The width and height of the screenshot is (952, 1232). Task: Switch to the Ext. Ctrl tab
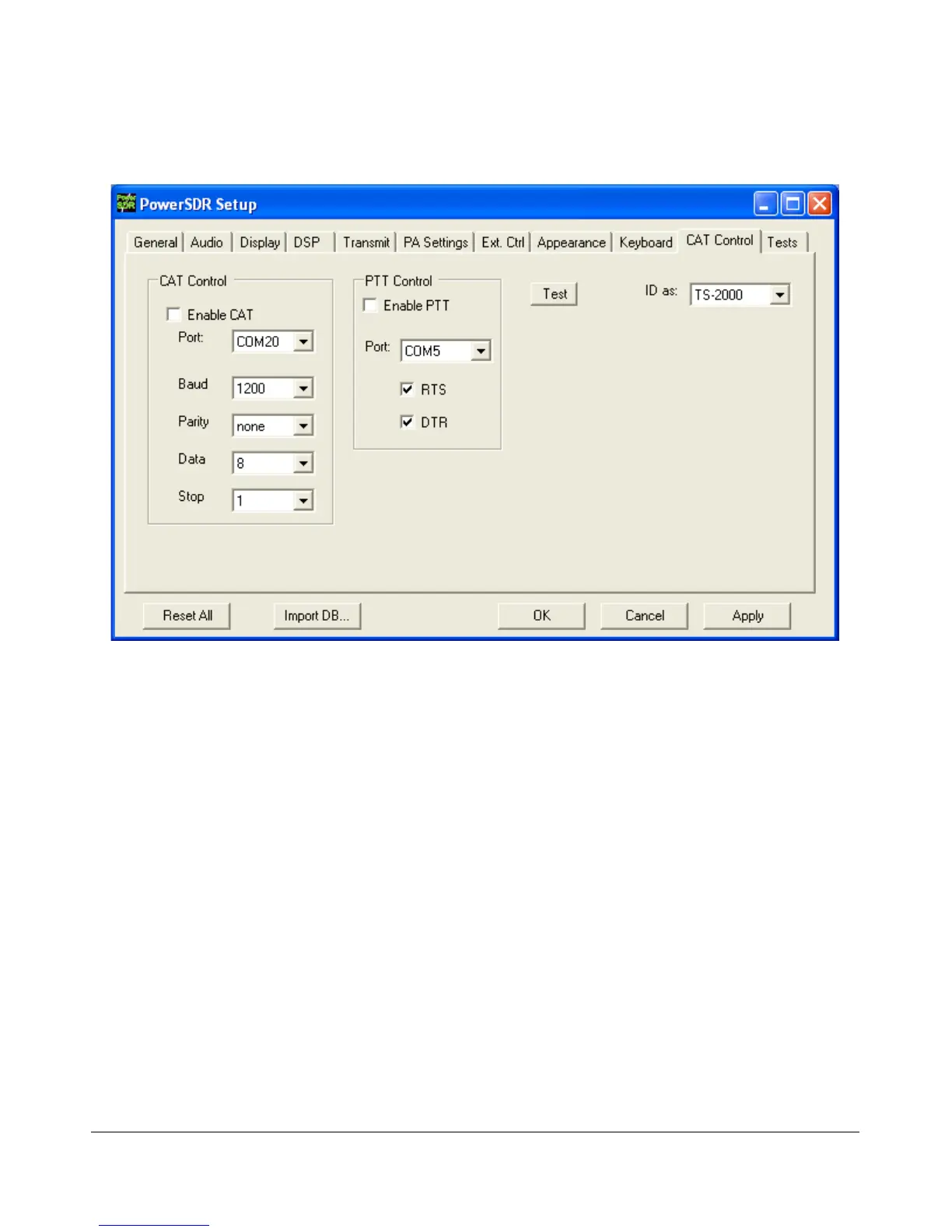coord(502,243)
